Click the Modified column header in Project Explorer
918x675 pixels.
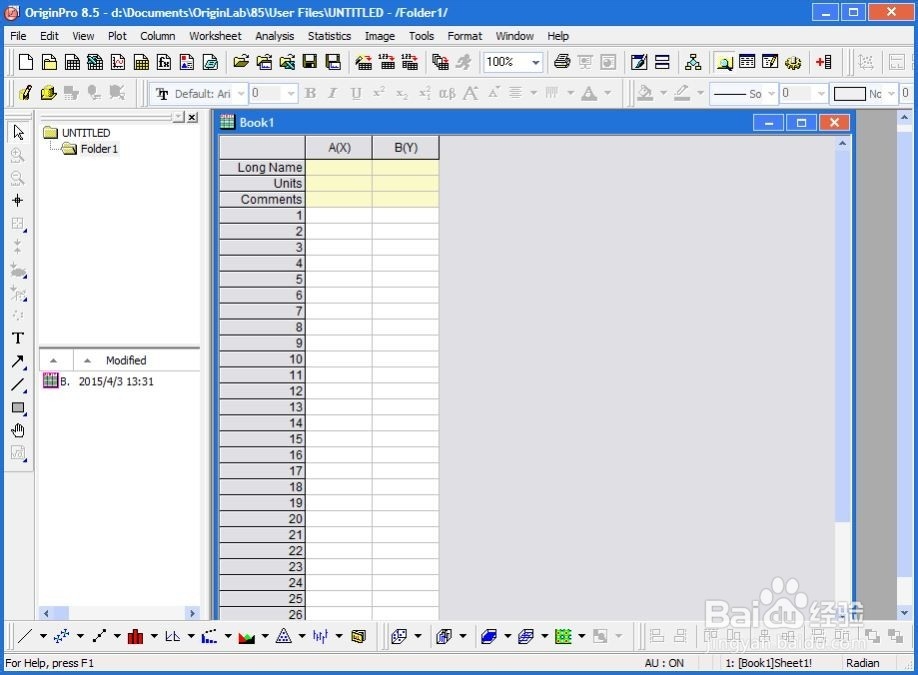coord(126,360)
